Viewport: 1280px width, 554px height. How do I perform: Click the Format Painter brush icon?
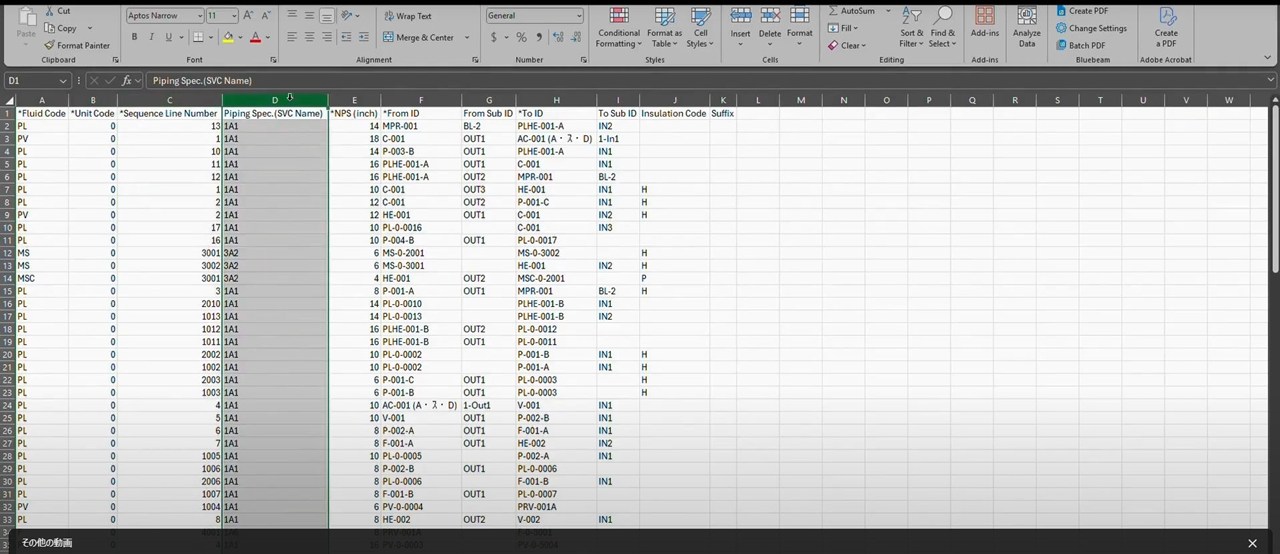click(x=50, y=45)
